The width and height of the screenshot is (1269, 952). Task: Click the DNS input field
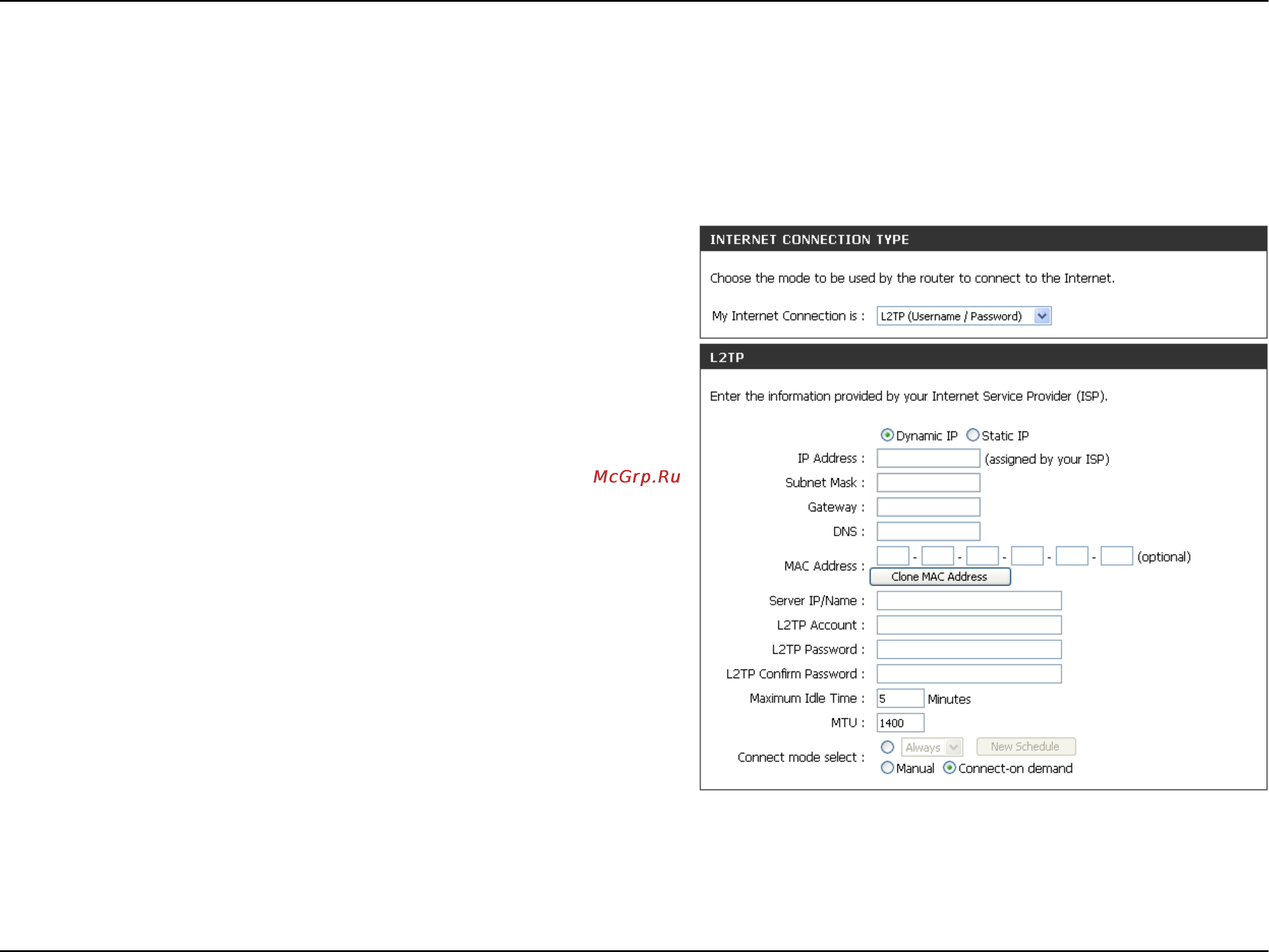928,531
